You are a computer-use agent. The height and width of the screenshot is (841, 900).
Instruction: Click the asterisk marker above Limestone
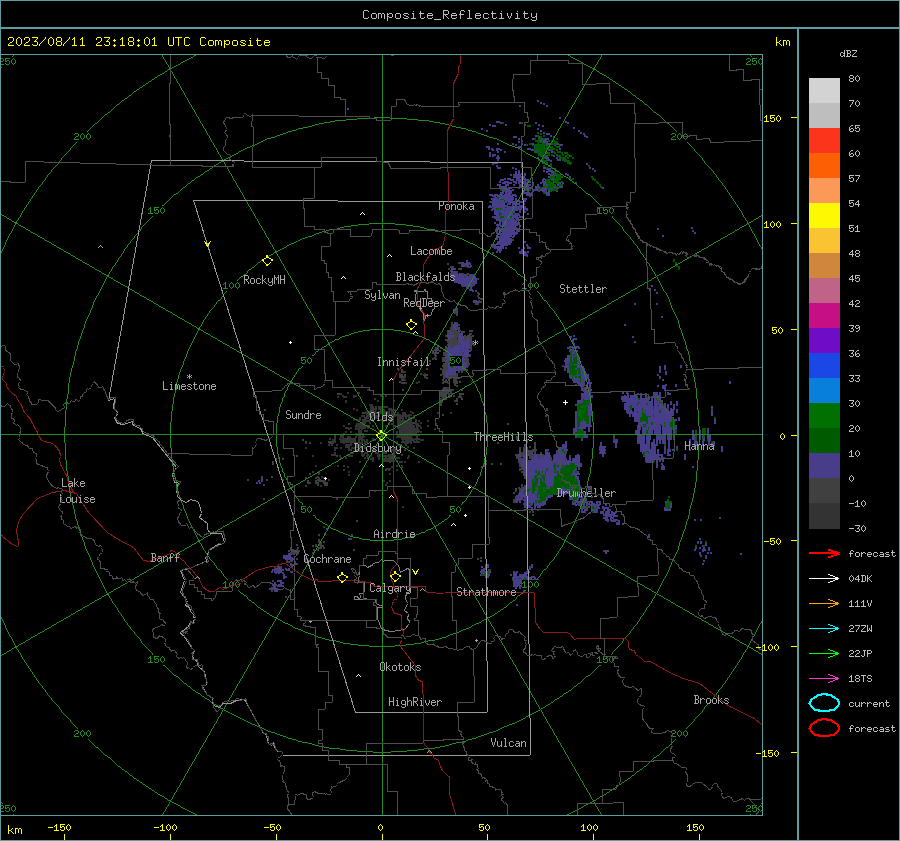click(189, 377)
